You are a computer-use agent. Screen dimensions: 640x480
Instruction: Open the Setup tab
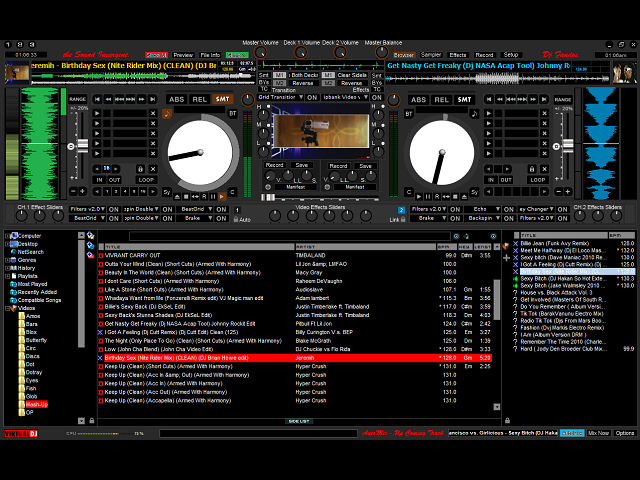[511, 55]
